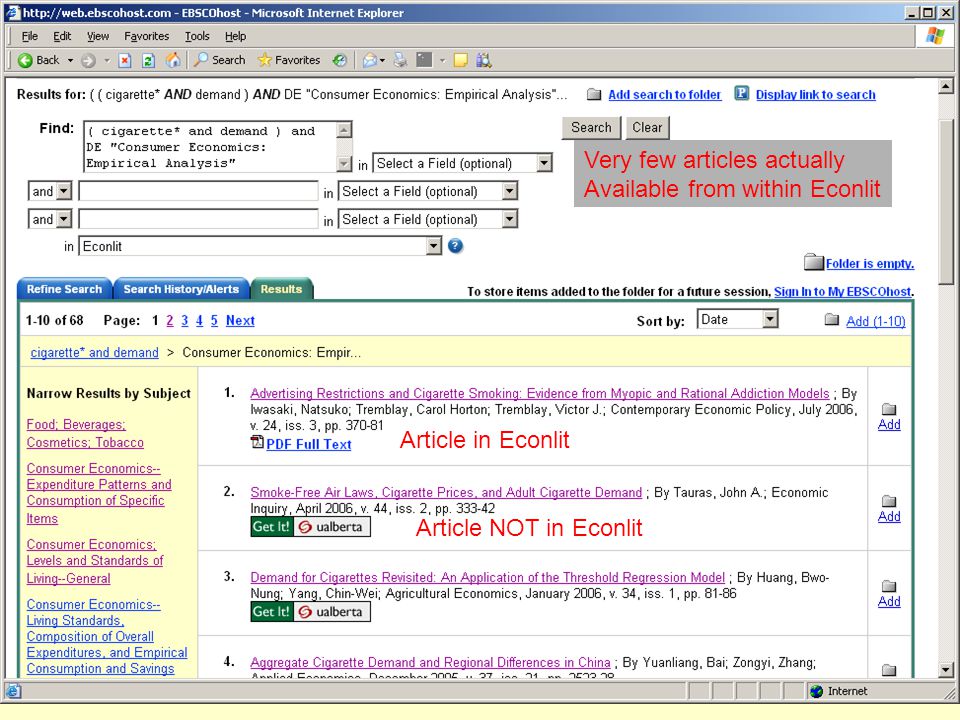The height and width of the screenshot is (720, 960).
Task: Click the persistent link icon beside Display link
Action: (741, 93)
